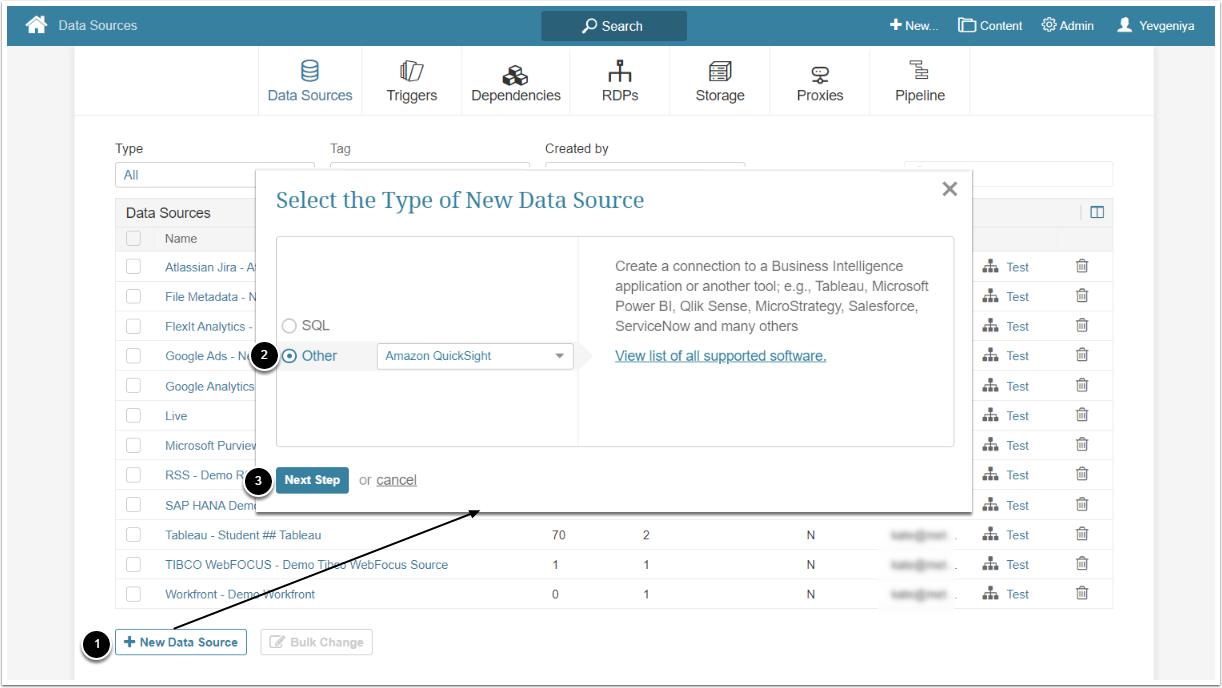This screenshot has width=1222, height=688.
Task: Go to the home page icon
Action: (36, 25)
